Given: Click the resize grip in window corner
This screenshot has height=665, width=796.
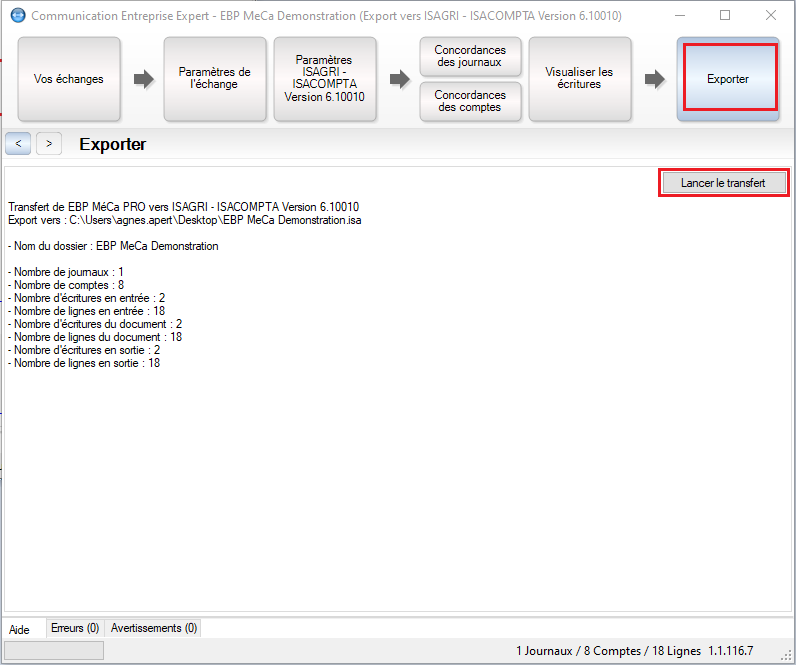Looking at the screenshot, I should (x=786, y=655).
